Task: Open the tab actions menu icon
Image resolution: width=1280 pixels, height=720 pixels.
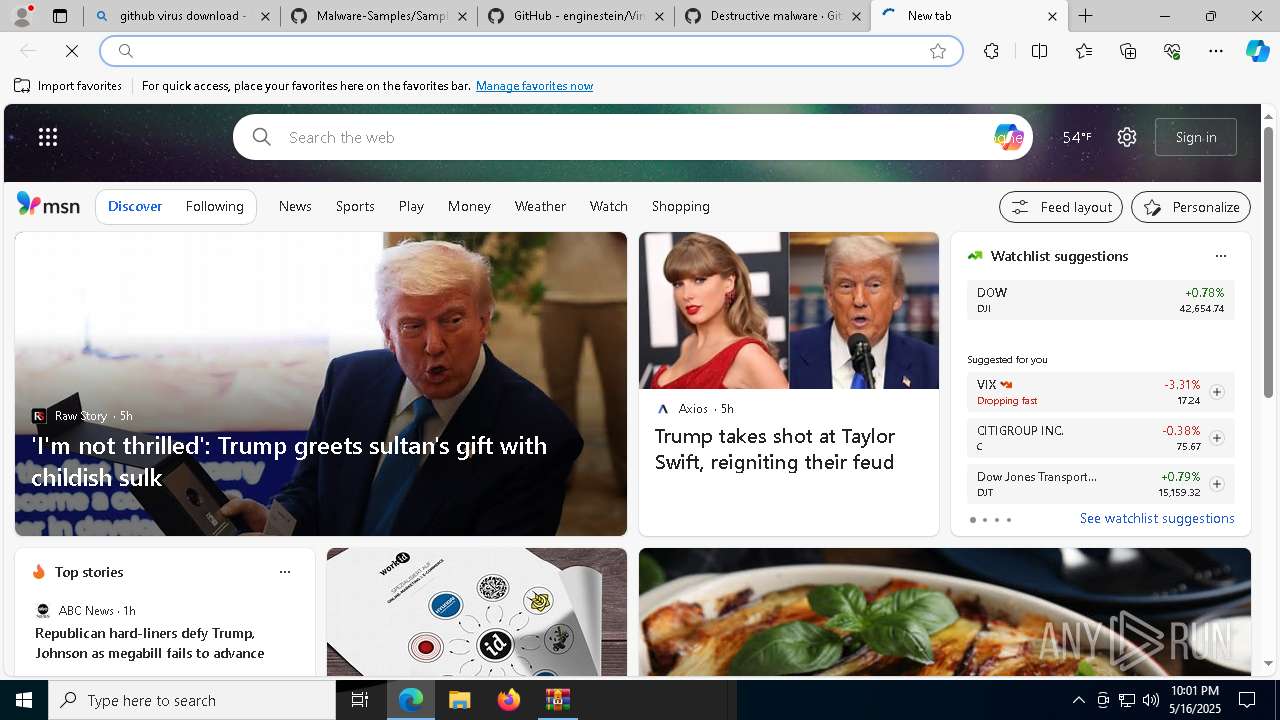Action: [x=60, y=16]
